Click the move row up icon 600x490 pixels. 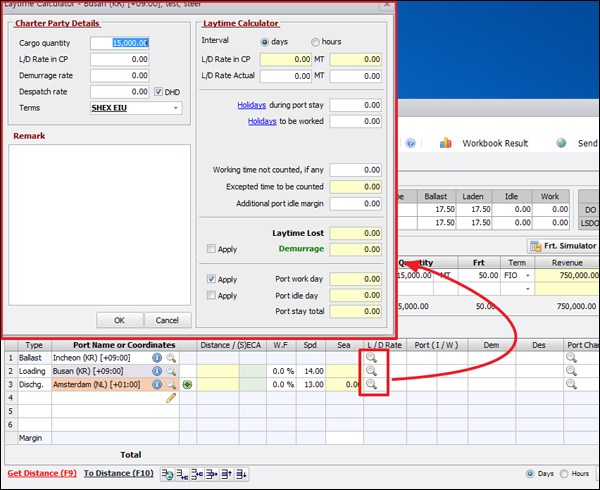click(x=227, y=474)
